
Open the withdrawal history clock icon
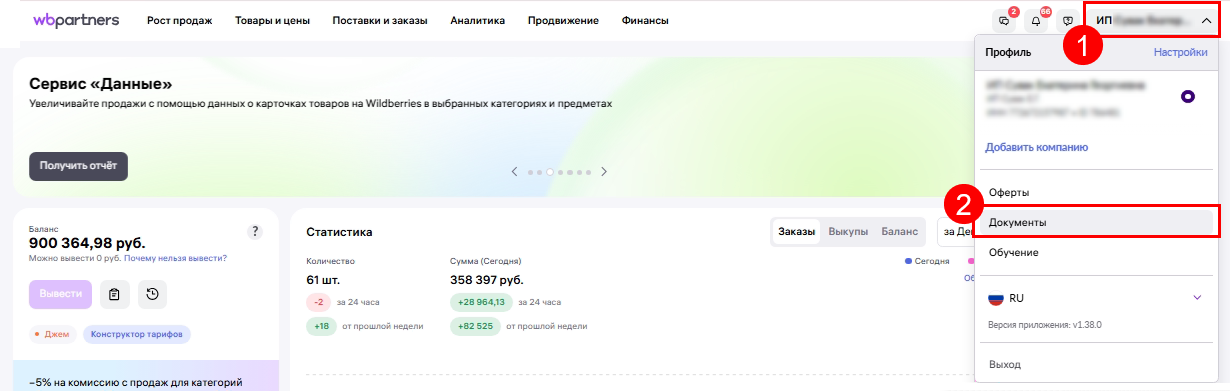click(152, 294)
